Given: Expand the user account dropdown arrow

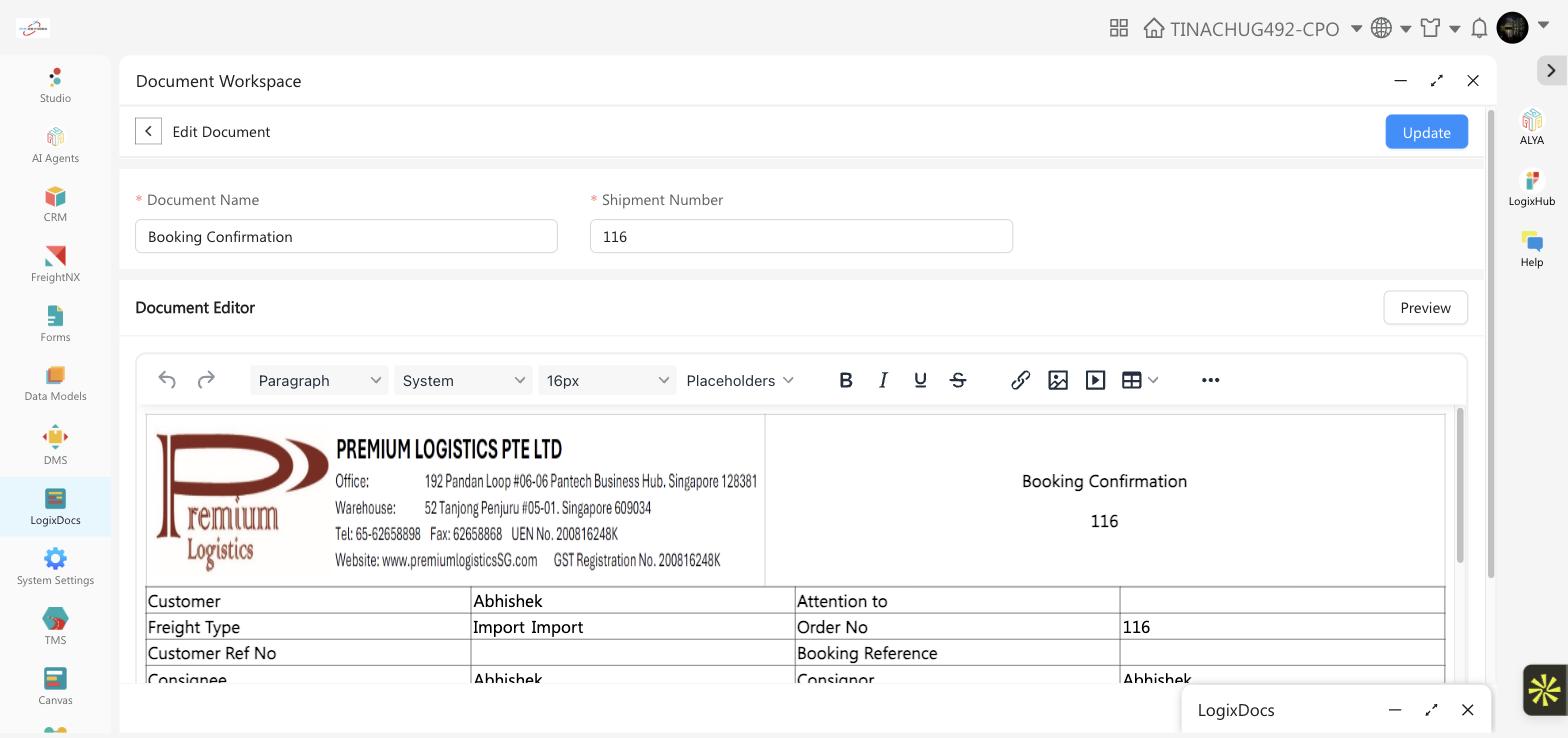Looking at the screenshot, I should (x=1543, y=27).
